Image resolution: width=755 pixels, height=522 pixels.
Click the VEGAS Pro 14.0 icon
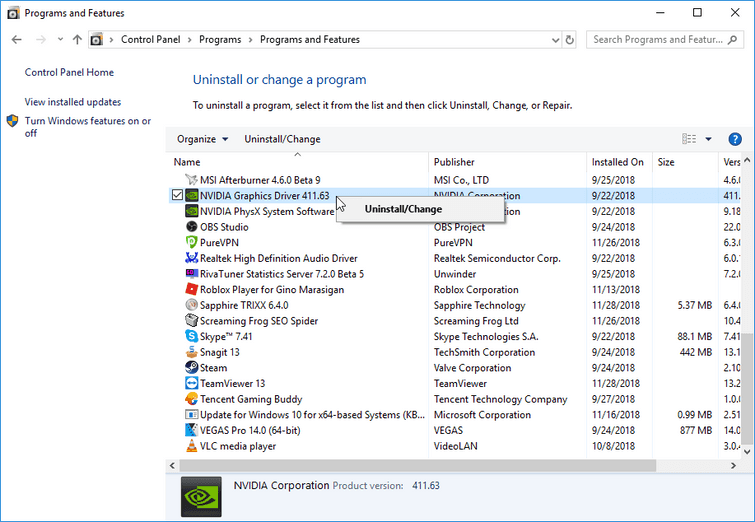192,431
